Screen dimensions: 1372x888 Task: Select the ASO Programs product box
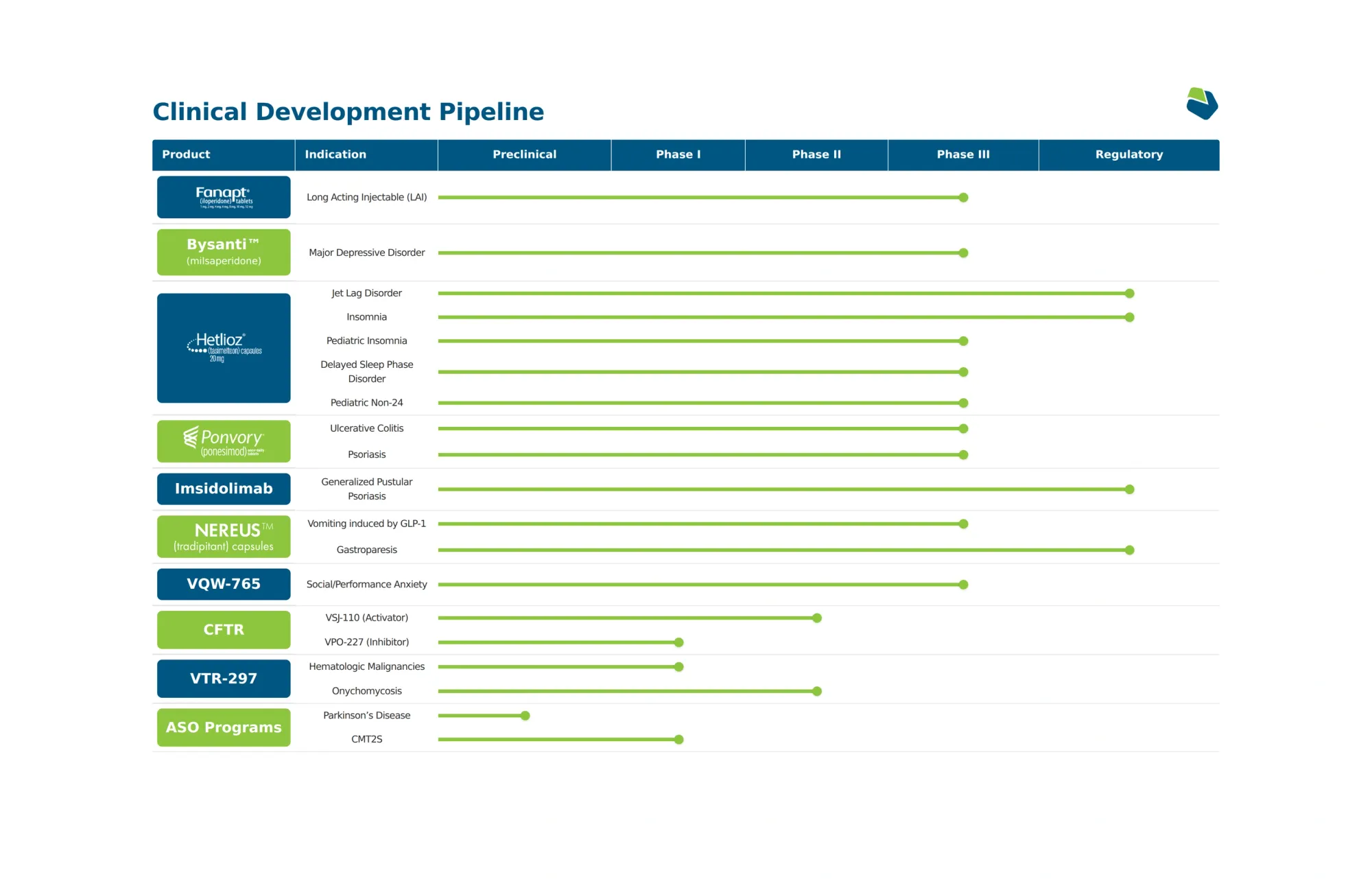tap(224, 727)
